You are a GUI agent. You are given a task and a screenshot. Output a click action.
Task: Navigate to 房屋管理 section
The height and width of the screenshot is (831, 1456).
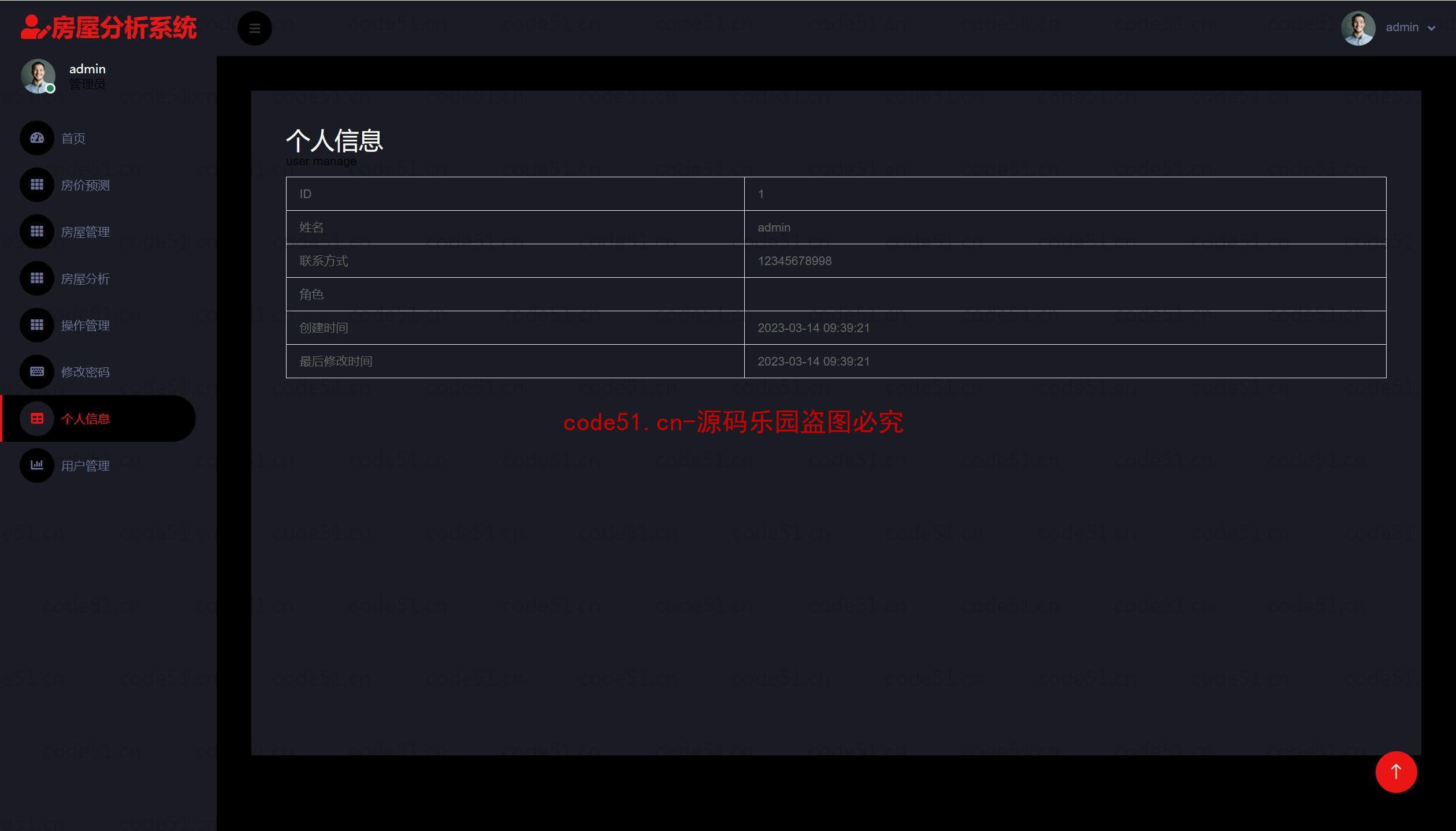[85, 231]
